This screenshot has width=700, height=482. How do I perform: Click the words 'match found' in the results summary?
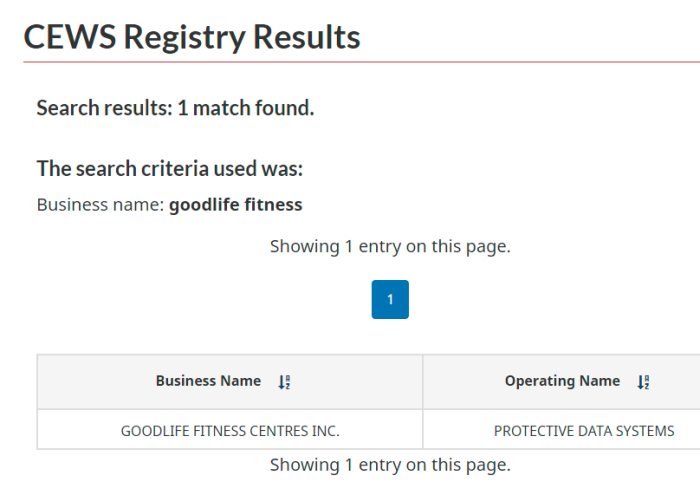[254, 108]
